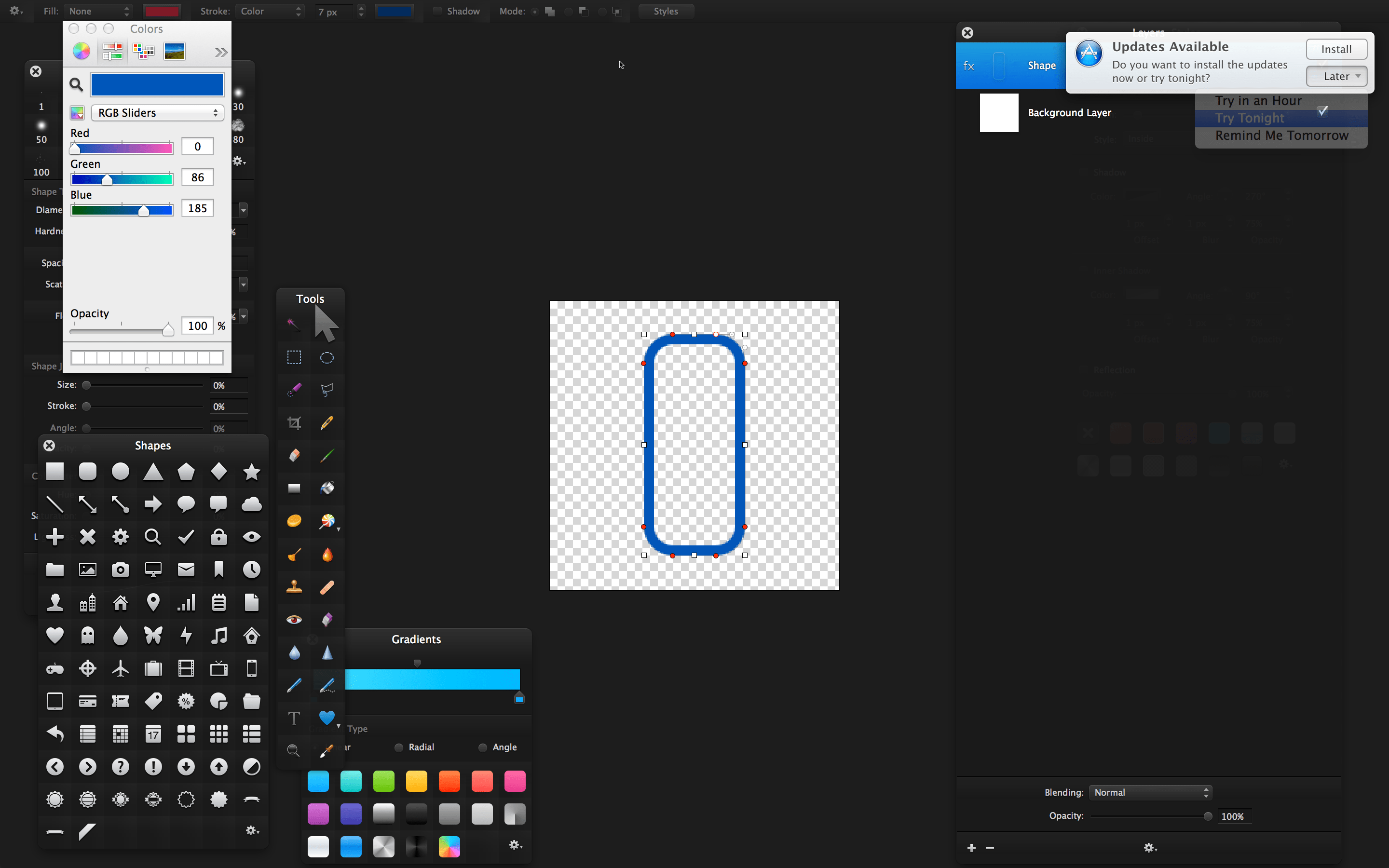Choose Try in an Hour option

(x=1258, y=100)
